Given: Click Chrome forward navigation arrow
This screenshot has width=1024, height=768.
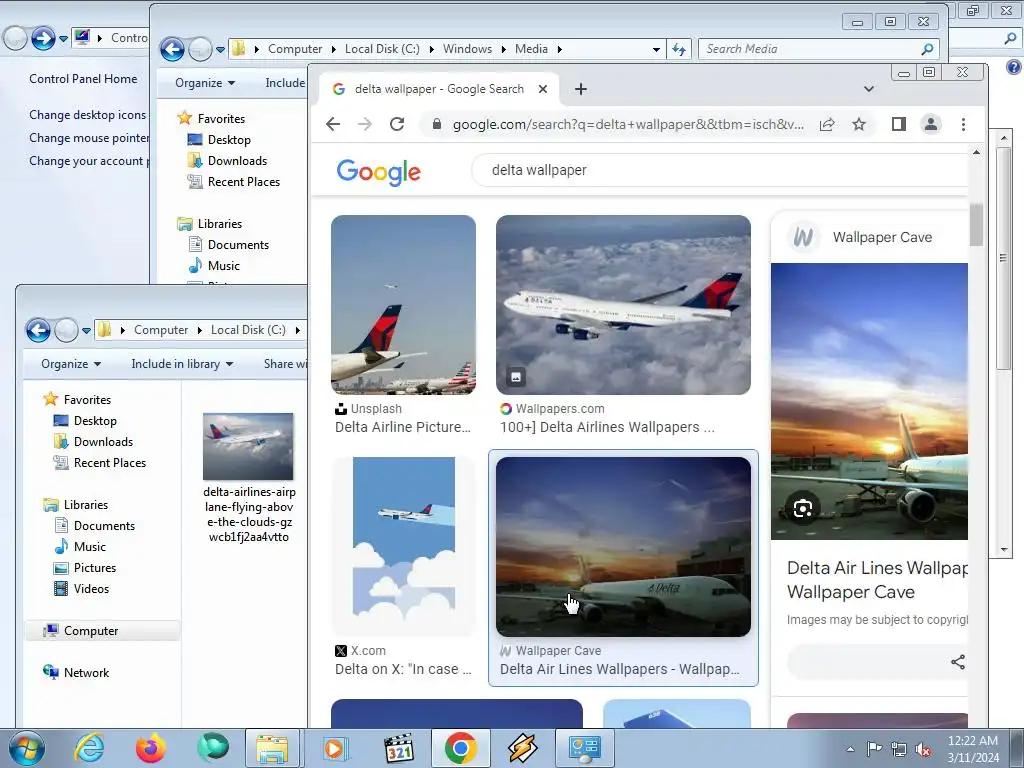Looking at the screenshot, I should click(x=364, y=124).
